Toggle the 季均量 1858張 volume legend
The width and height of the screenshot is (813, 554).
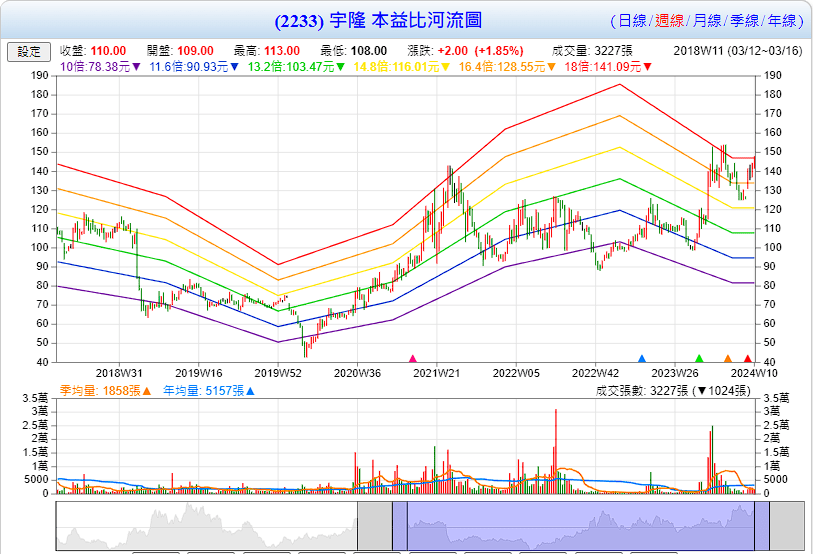[105, 391]
